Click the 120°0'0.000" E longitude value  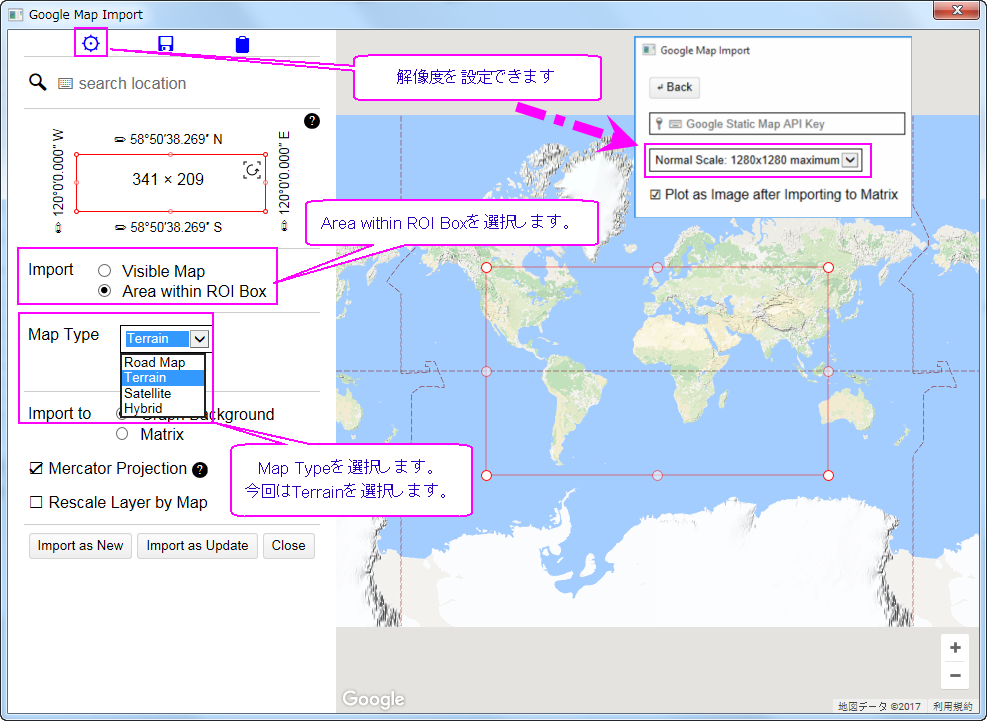tap(285, 173)
